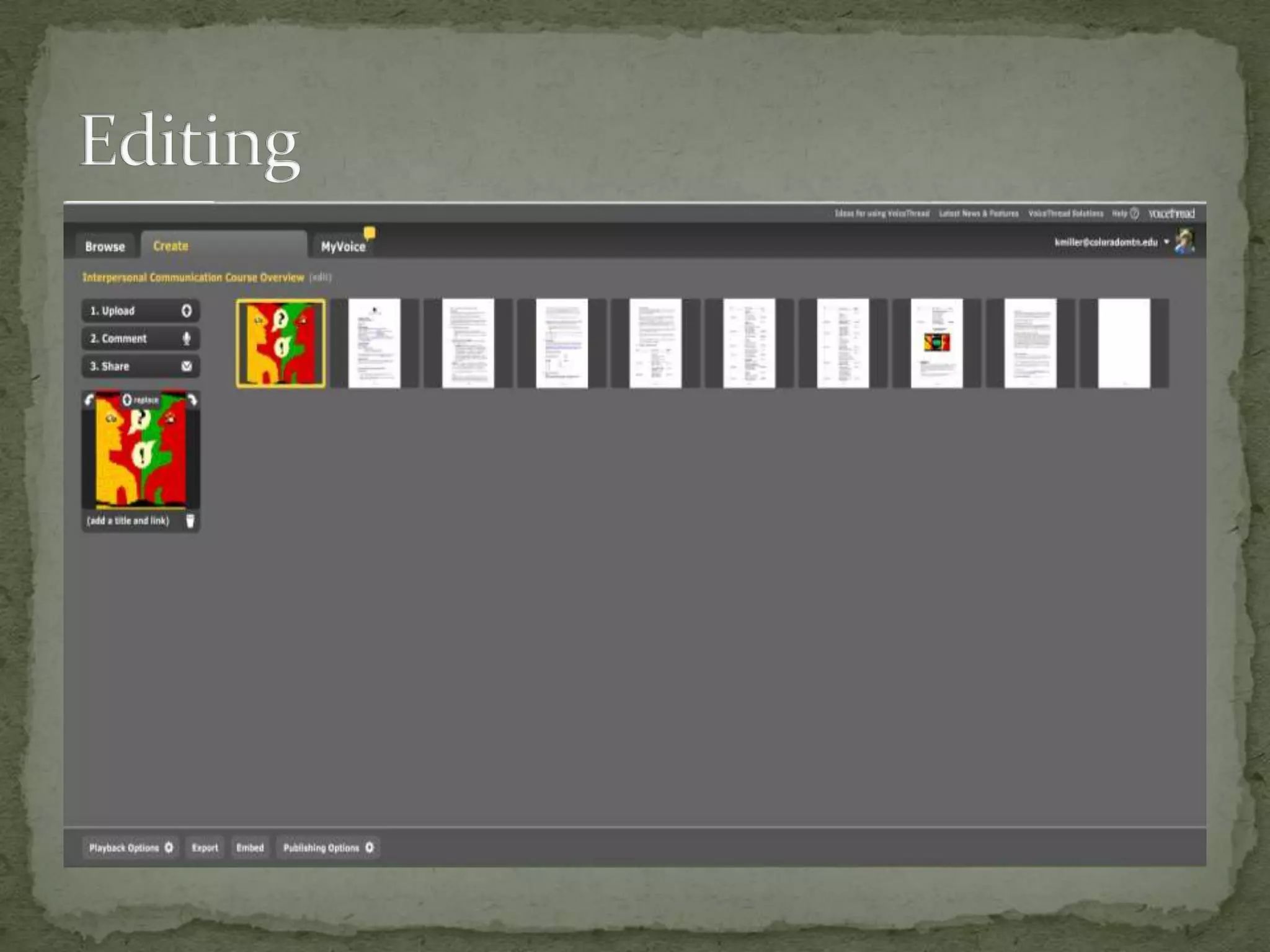1270x952 pixels.
Task: Open the Publishing Options menu
Action: pyautogui.click(x=328, y=847)
